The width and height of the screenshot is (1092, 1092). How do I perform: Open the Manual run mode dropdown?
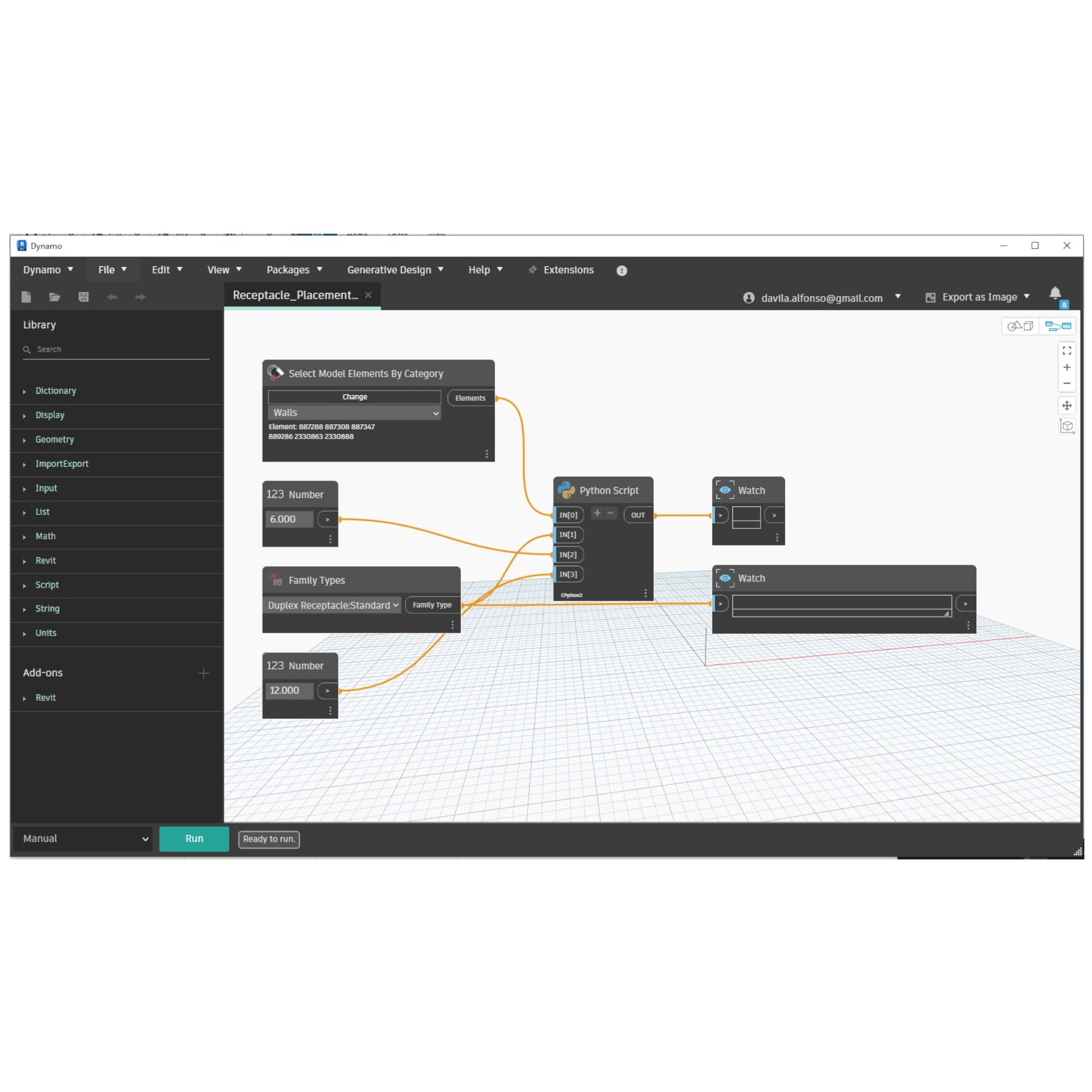coord(83,839)
